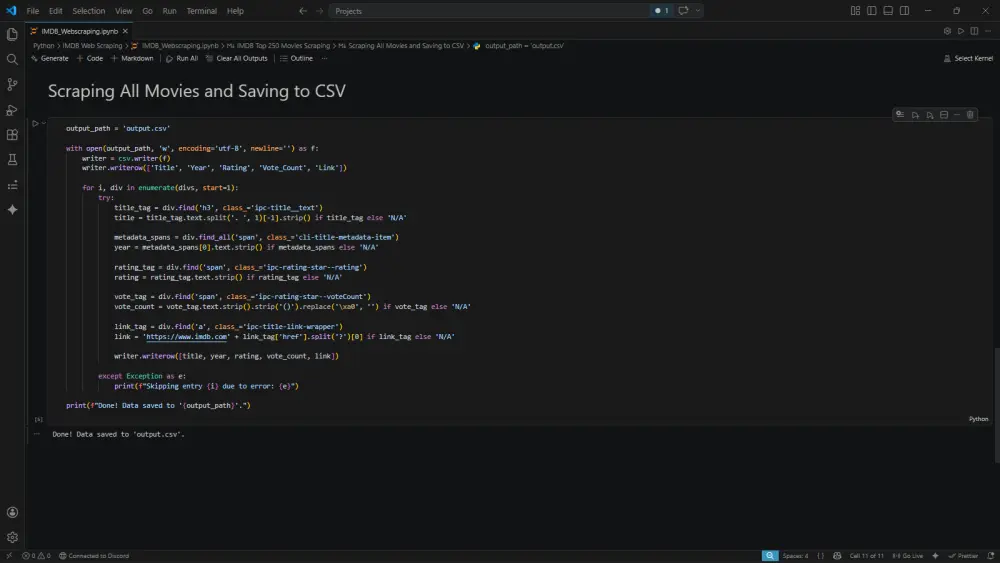Open the run options chevron beside the cell
This screenshot has width=1000, height=563.
43,123
